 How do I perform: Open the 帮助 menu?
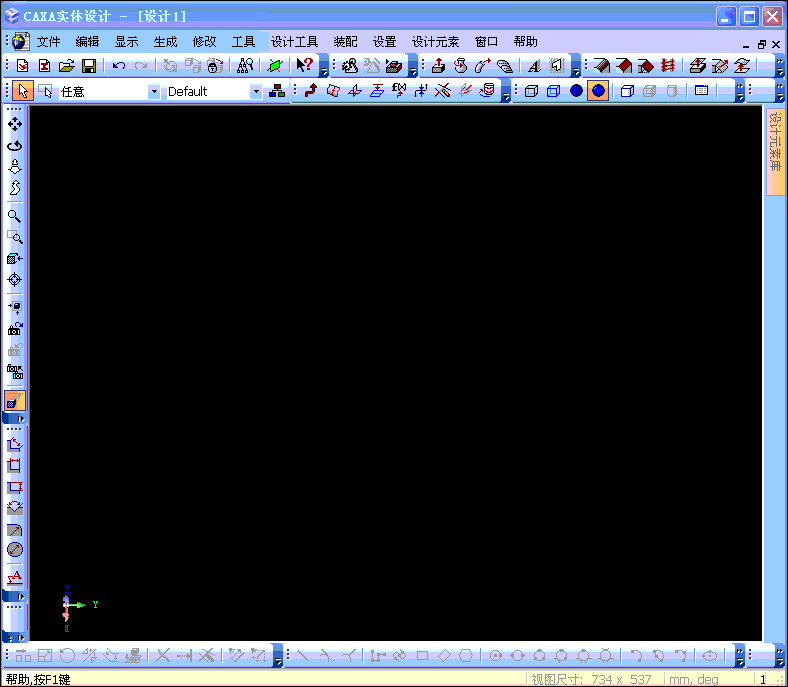click(x=526, y=42)
